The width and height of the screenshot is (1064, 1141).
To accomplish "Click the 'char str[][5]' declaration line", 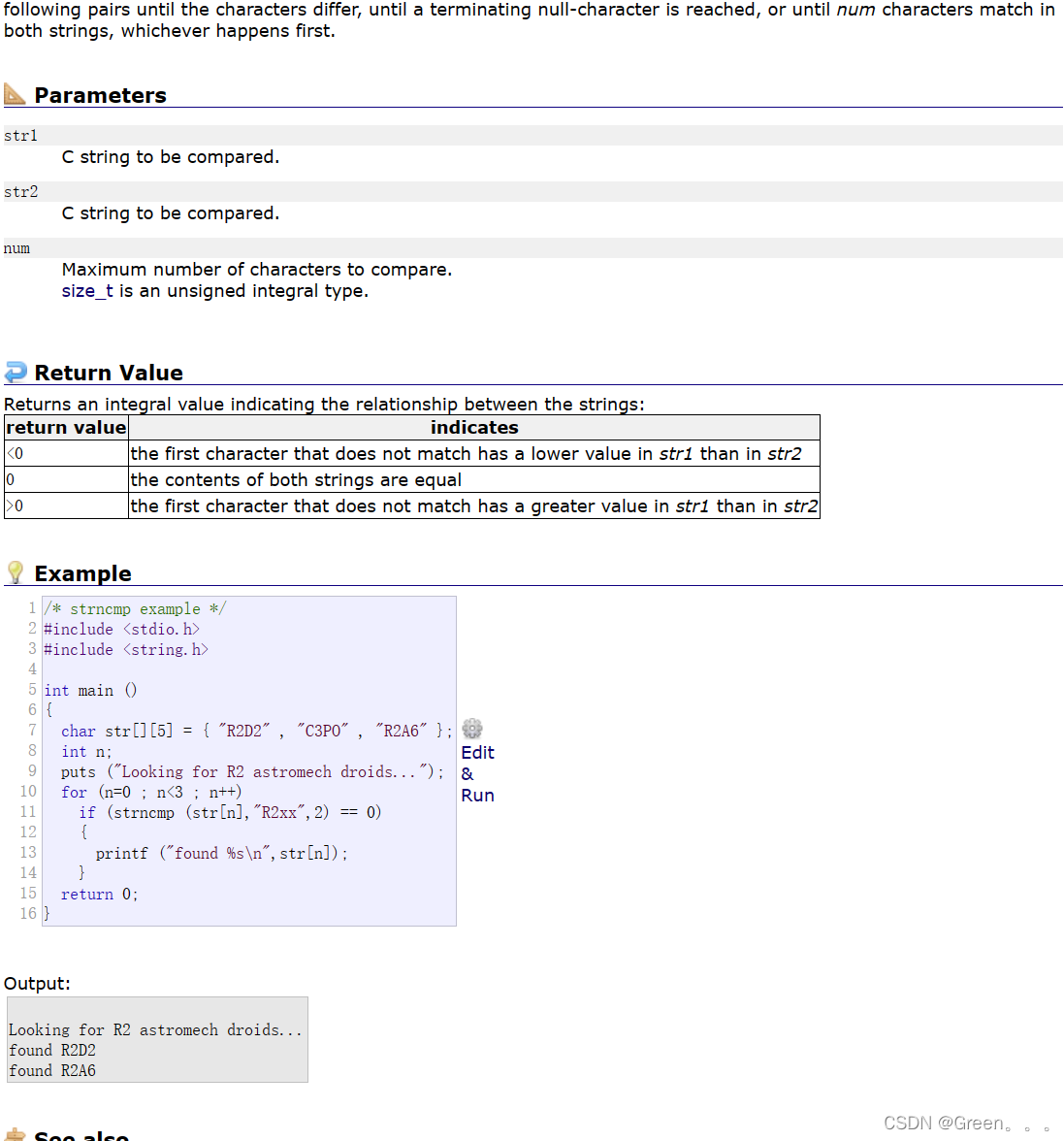I will coord(257,732).
